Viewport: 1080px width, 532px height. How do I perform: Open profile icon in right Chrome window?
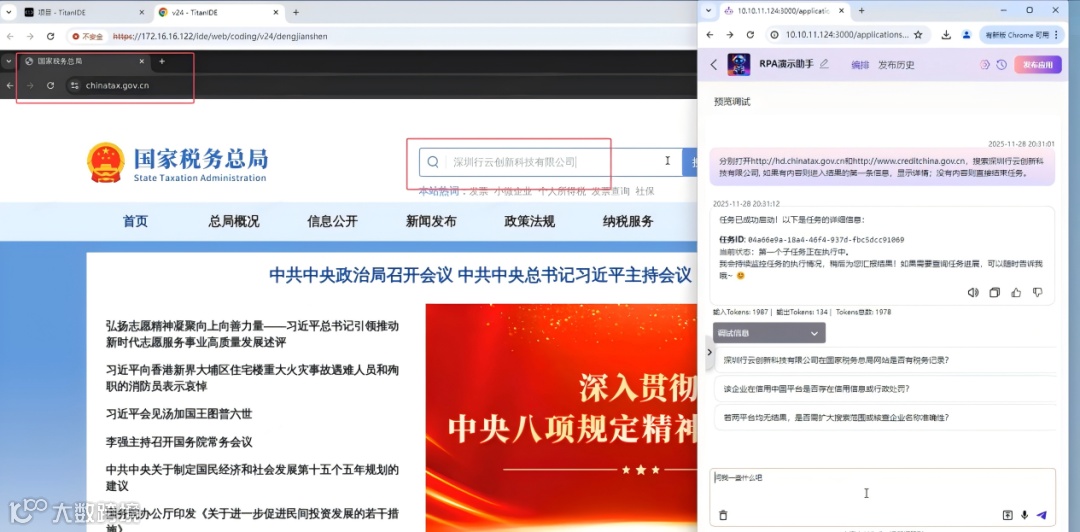coord(966,34)
